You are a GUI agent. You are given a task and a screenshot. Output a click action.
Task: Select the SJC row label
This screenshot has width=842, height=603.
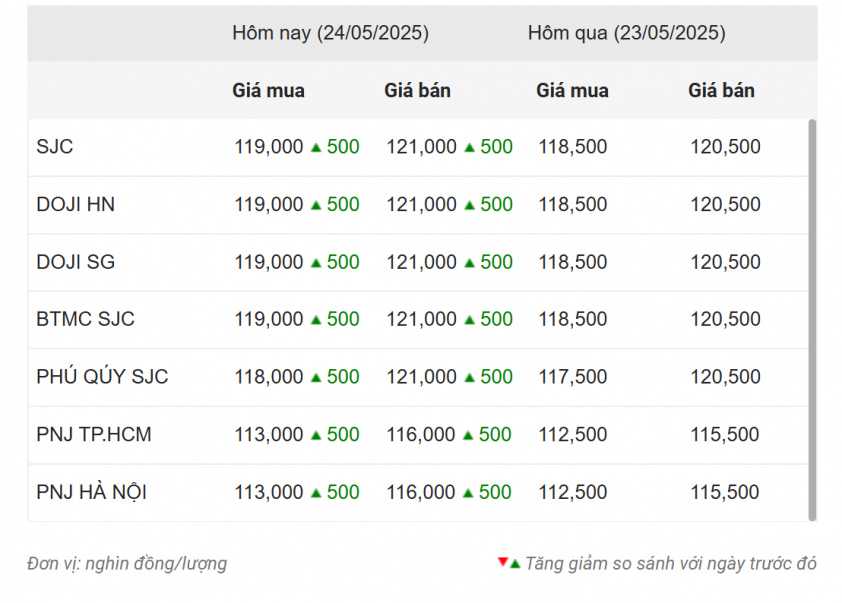tap(55, 147)
